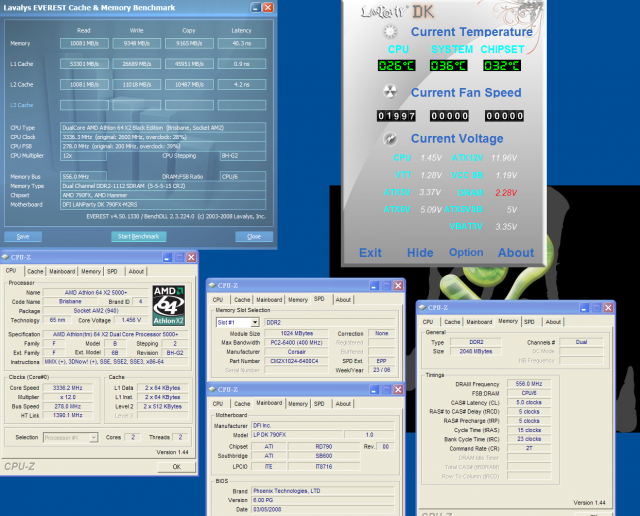Click the BIOS date 03/05/2008 field
The image size is (640, 516).
click(322, 509)
